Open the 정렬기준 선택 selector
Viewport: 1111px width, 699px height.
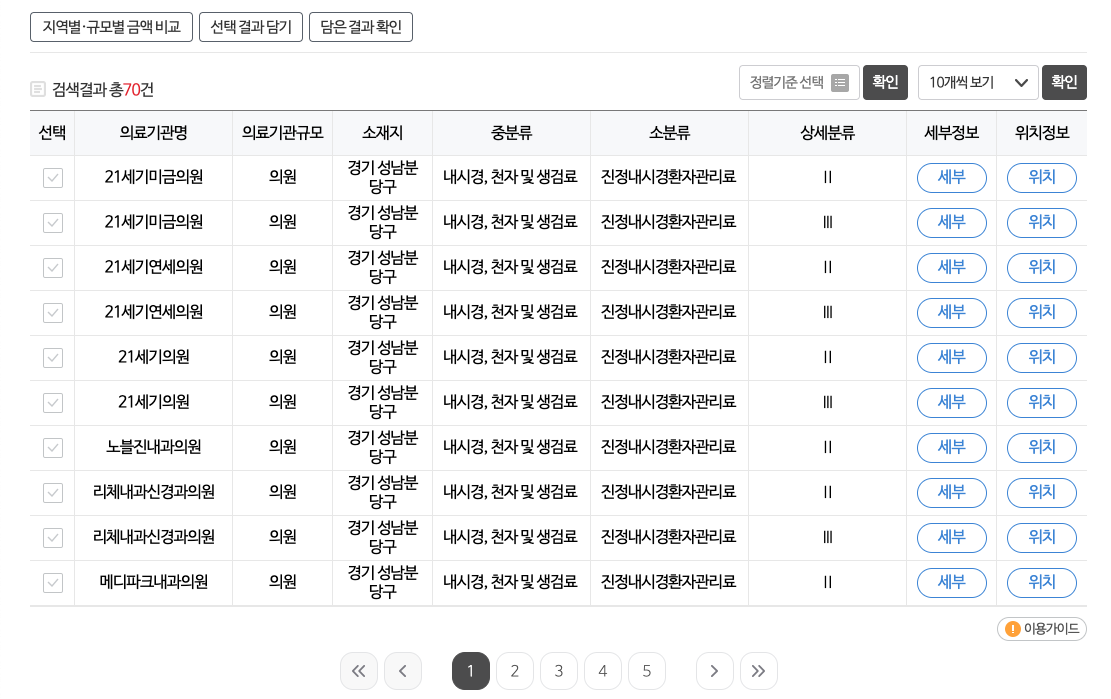(799, 82)
